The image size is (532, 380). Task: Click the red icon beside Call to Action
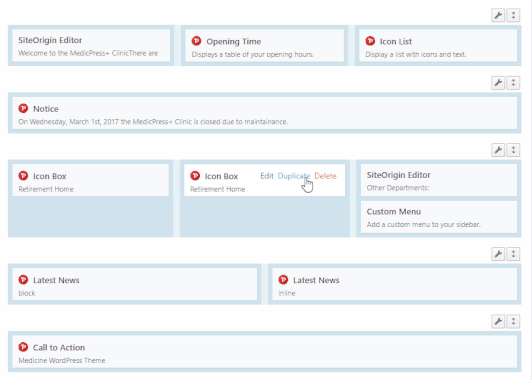pyautogui.click(x=23, y=347)
